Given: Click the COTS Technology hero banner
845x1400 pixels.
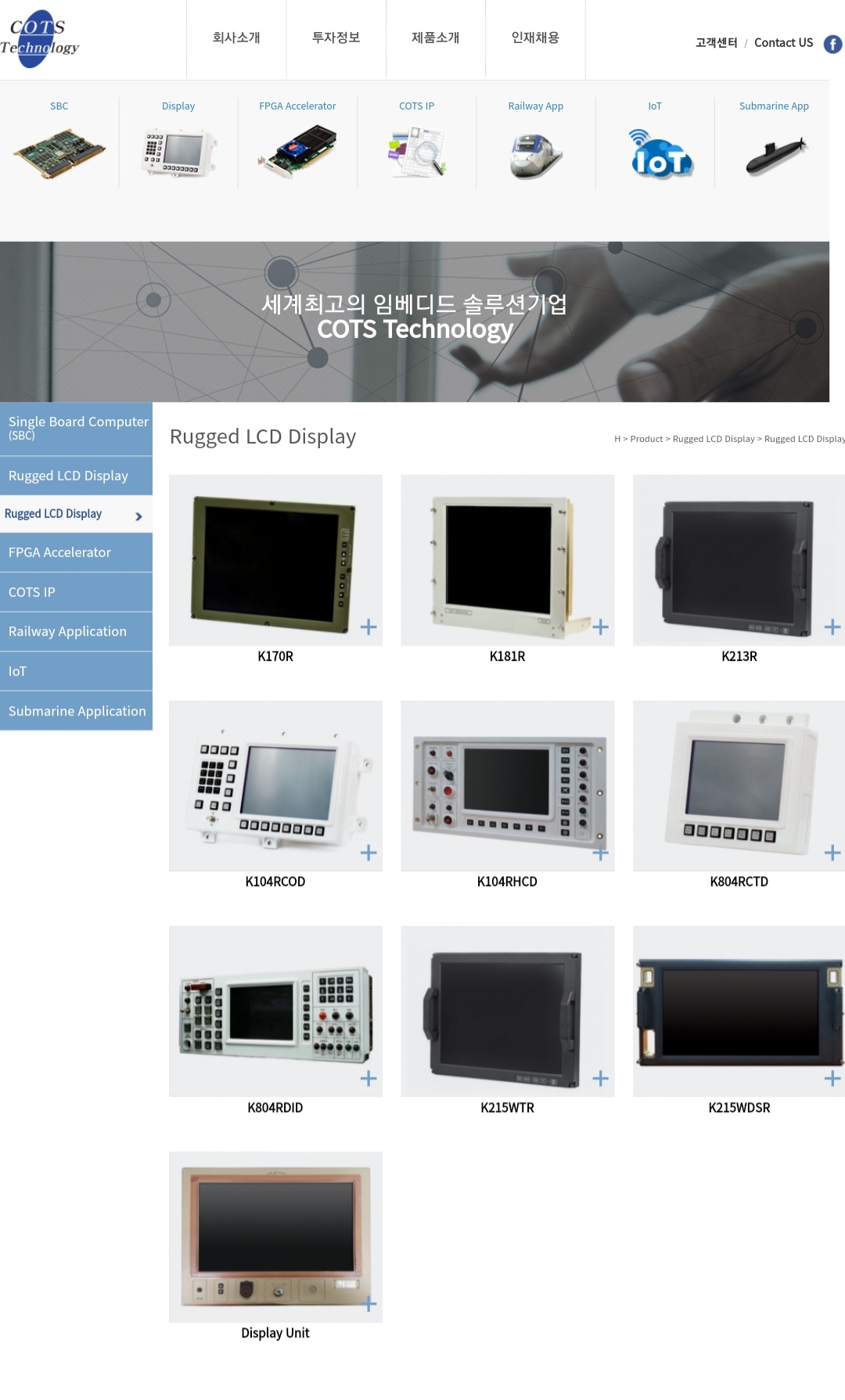Looking at the screenshot, I should tap(415, 321).
